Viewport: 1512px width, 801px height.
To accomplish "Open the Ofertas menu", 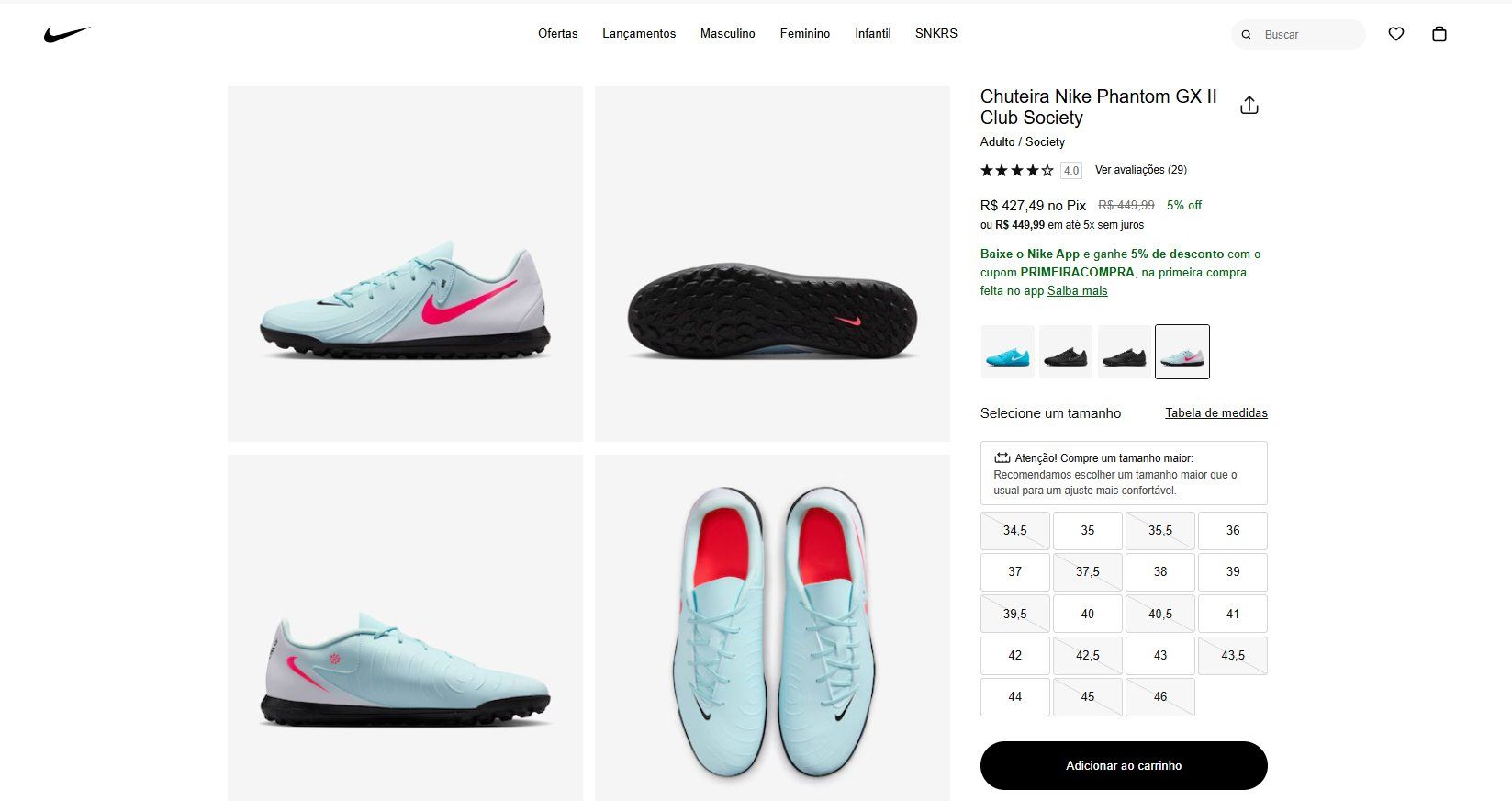I will [557, 33].
